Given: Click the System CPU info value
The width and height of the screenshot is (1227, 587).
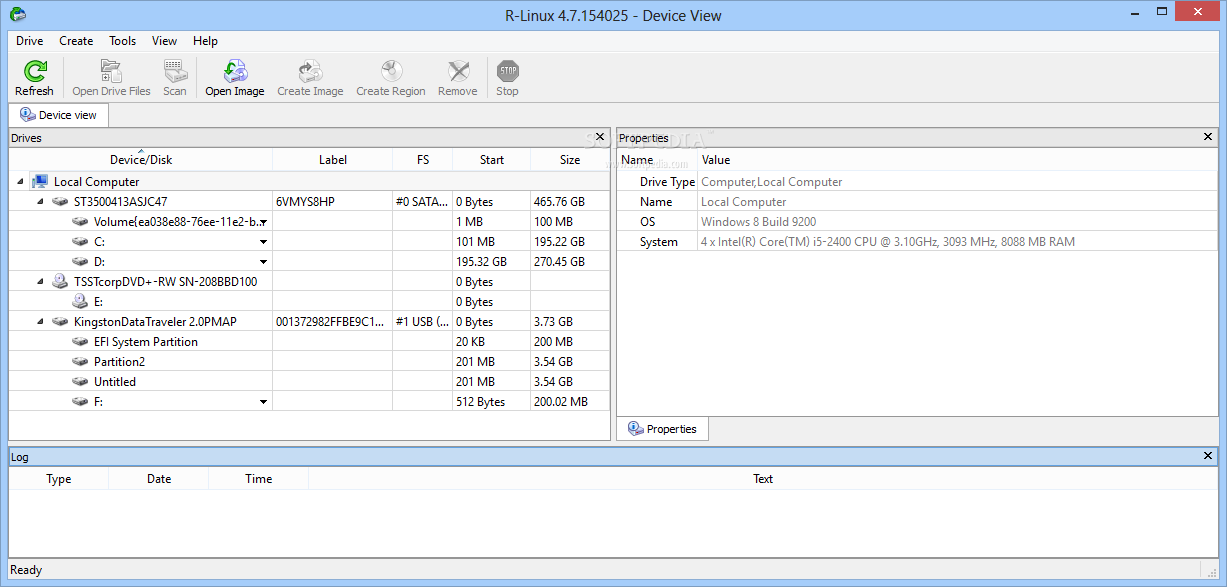Looking at the screenshot, I should pos(888,242).
